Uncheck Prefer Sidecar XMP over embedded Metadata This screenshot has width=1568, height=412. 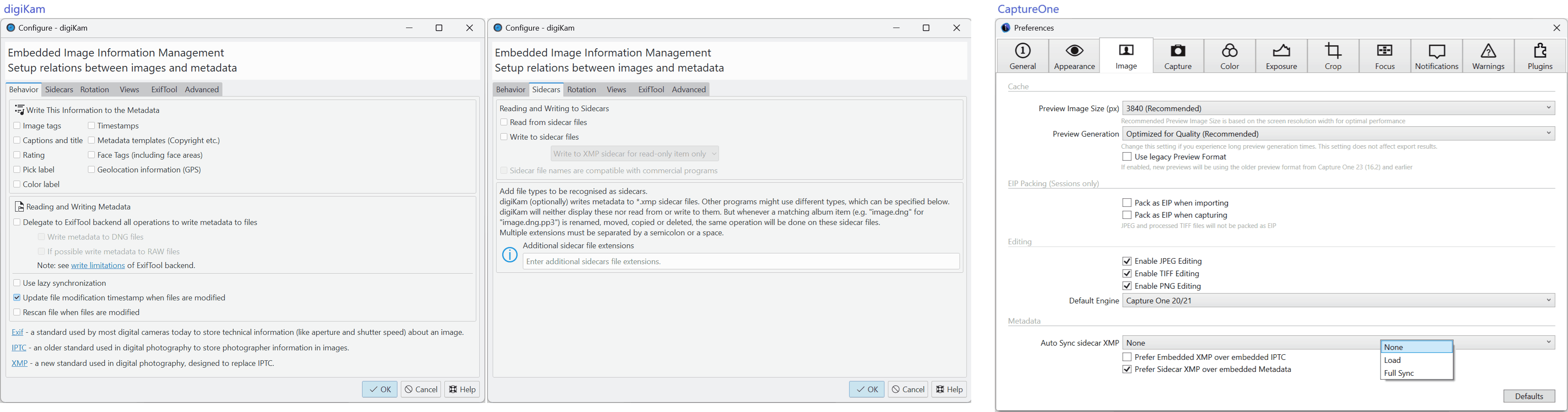[1127, 369]
